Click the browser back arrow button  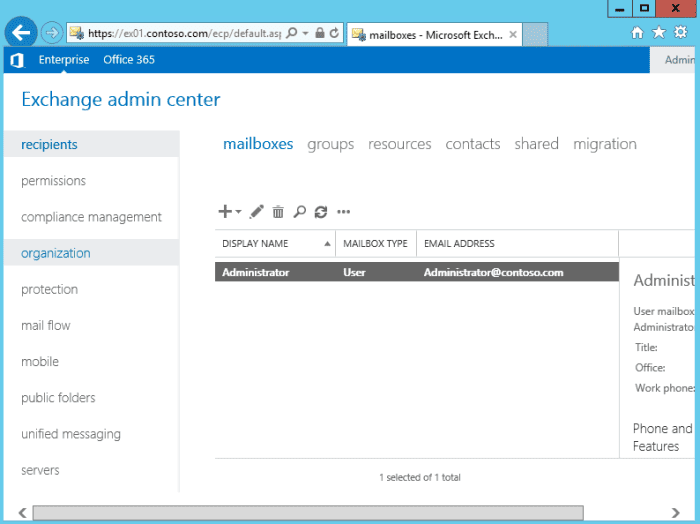coord(22,33)
